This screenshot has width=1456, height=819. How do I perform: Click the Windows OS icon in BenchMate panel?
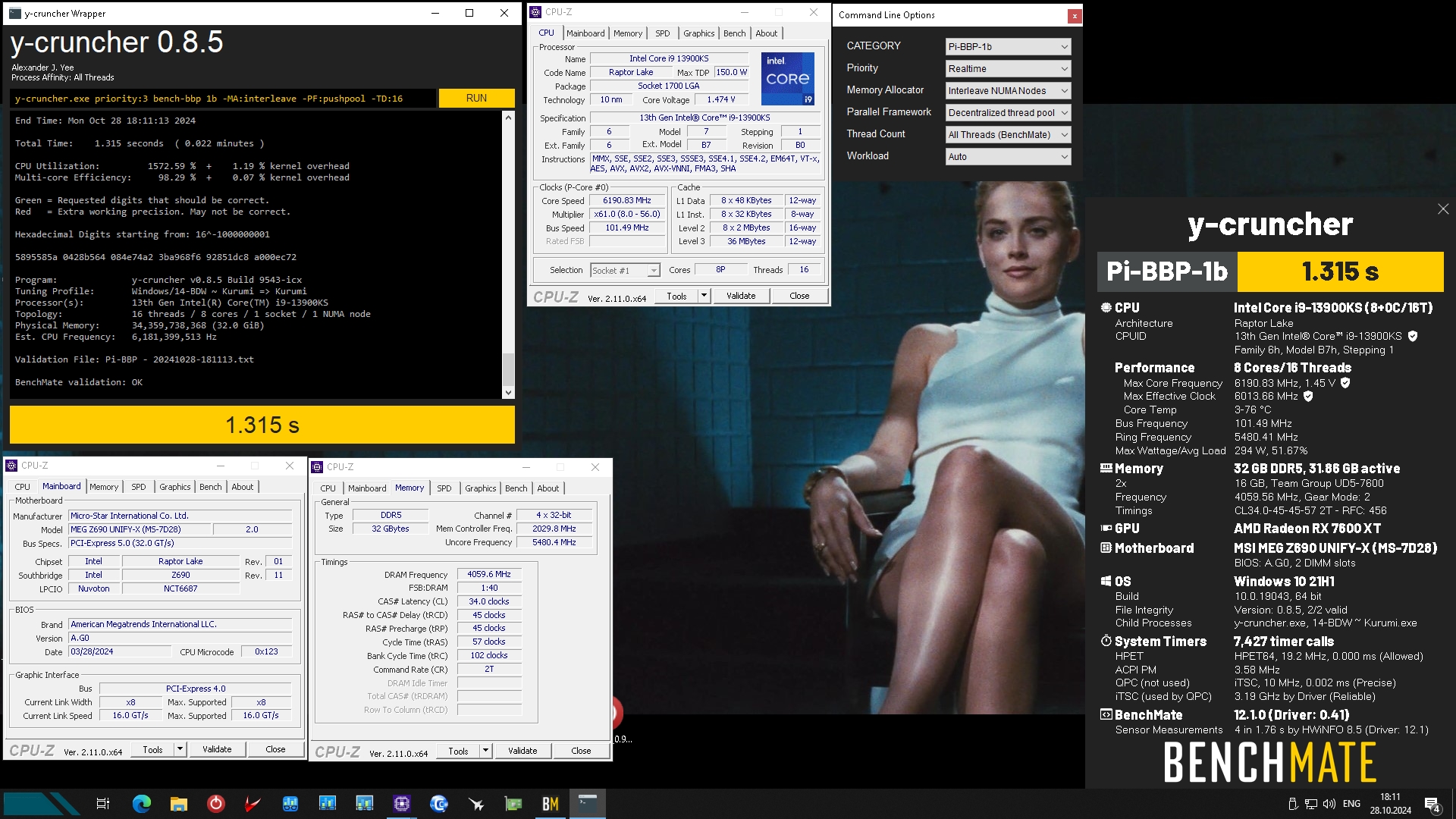point(1106,582)
